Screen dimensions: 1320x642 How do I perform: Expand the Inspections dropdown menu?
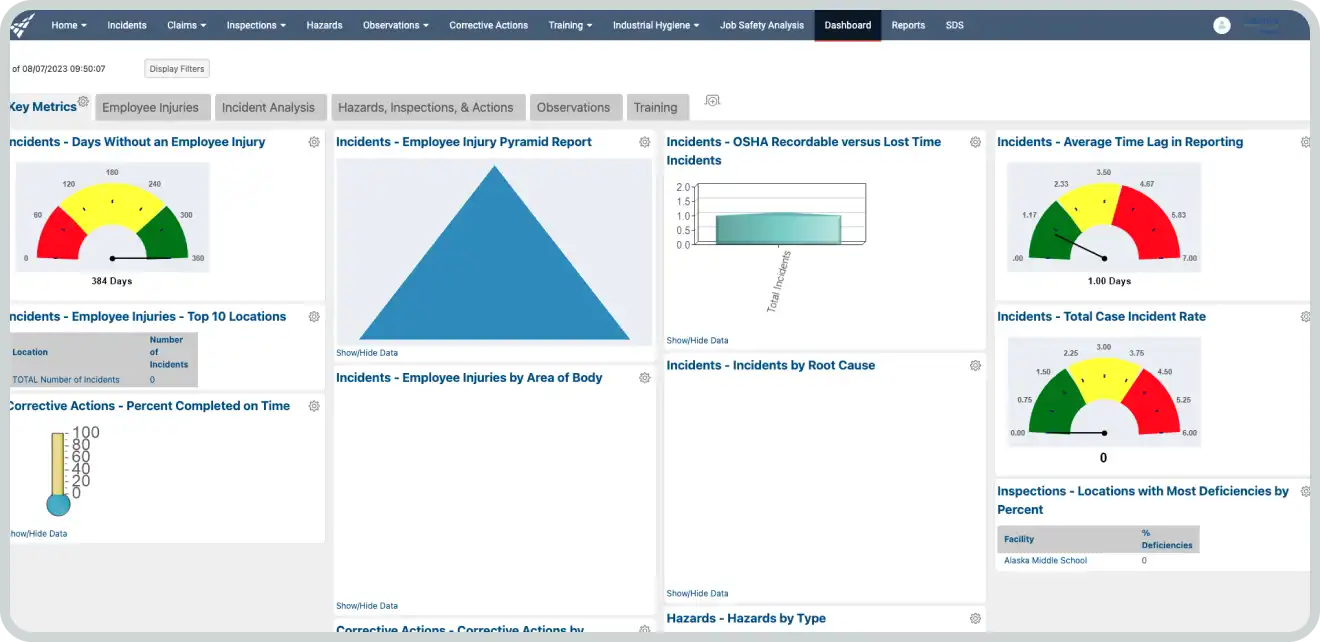pos(256,26)
